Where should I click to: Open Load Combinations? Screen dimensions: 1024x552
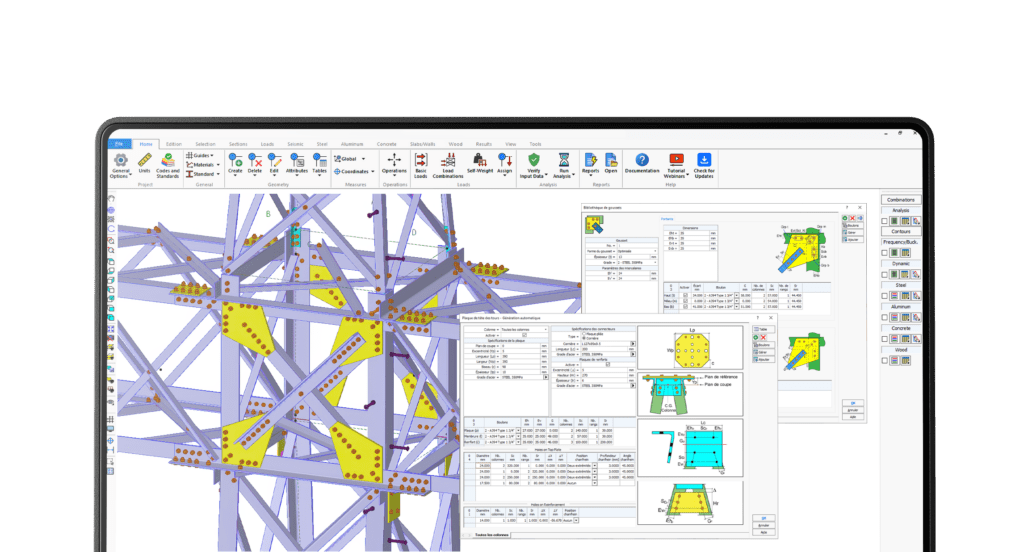coord(448,166)
